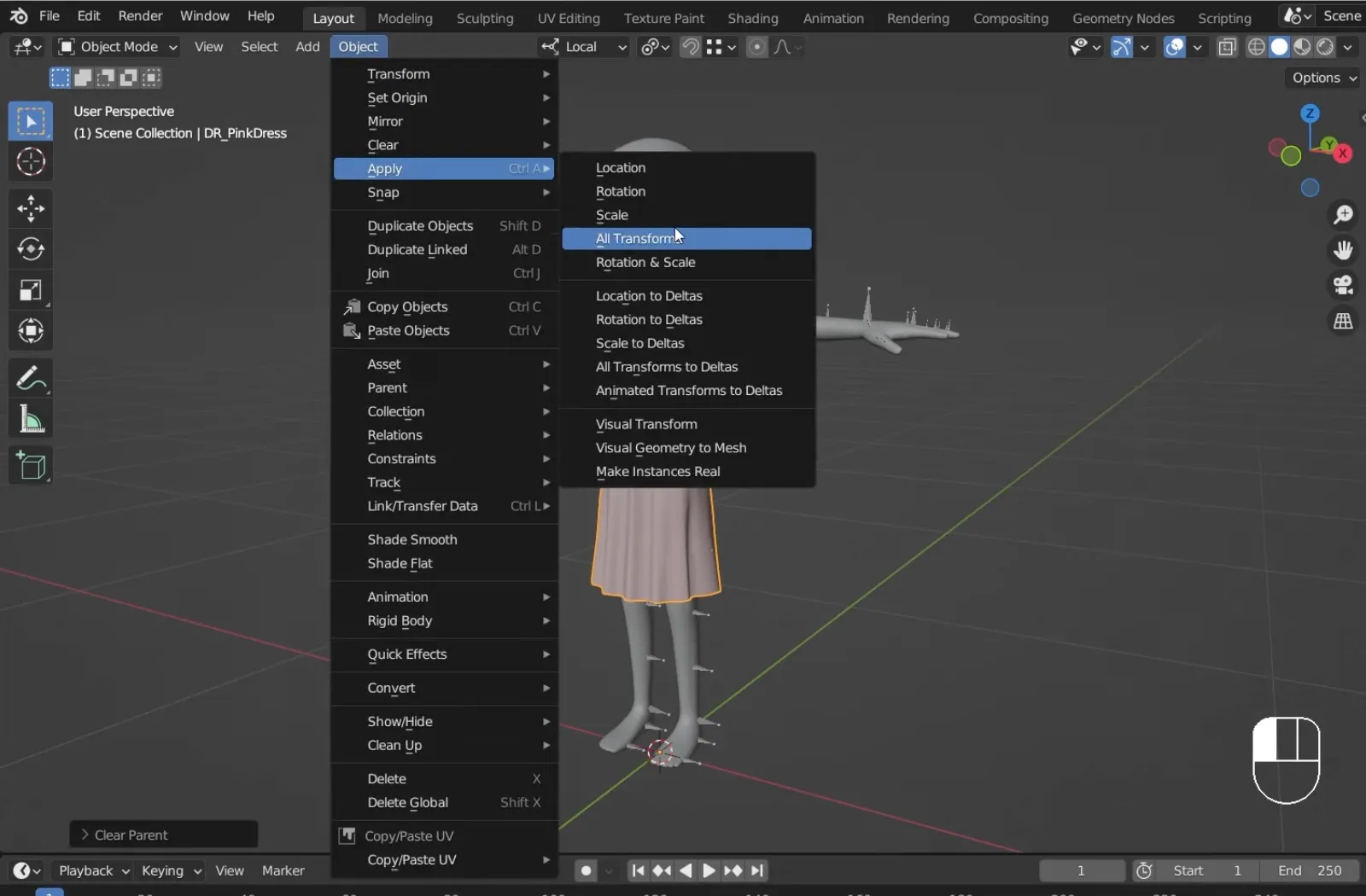This screenshot has width=1366, height=896.
Task: Expand the Clear Parent operator panel
Action: [x=164, y=835]
